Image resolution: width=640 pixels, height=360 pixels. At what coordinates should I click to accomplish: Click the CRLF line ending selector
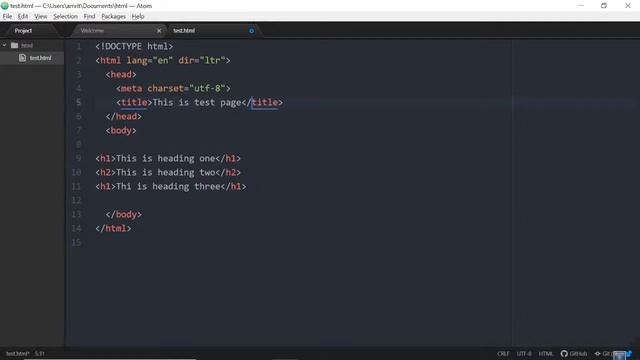[x=503, y=353]
